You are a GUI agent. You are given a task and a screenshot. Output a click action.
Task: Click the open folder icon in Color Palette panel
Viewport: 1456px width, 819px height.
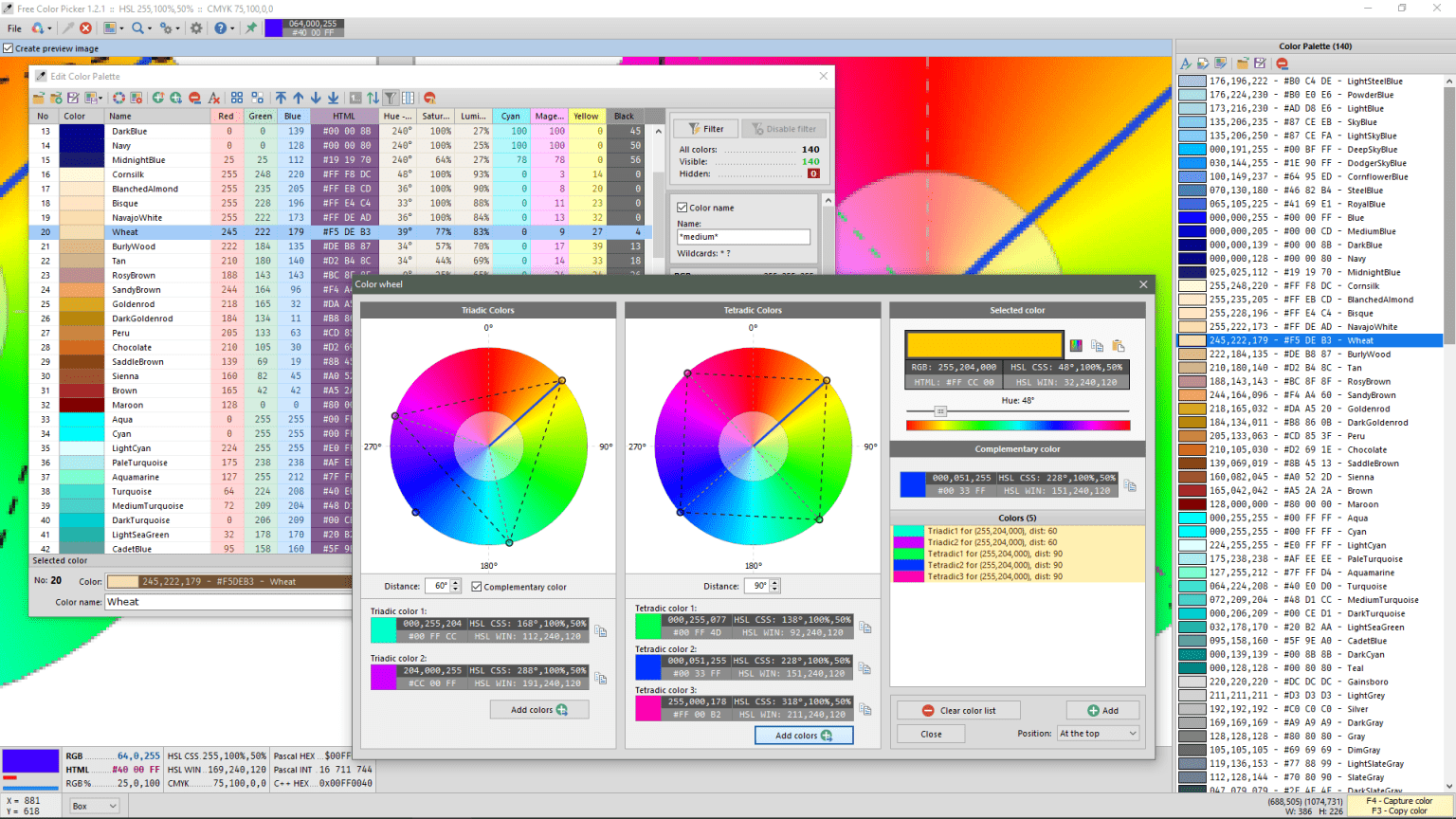coord(1242,64)
